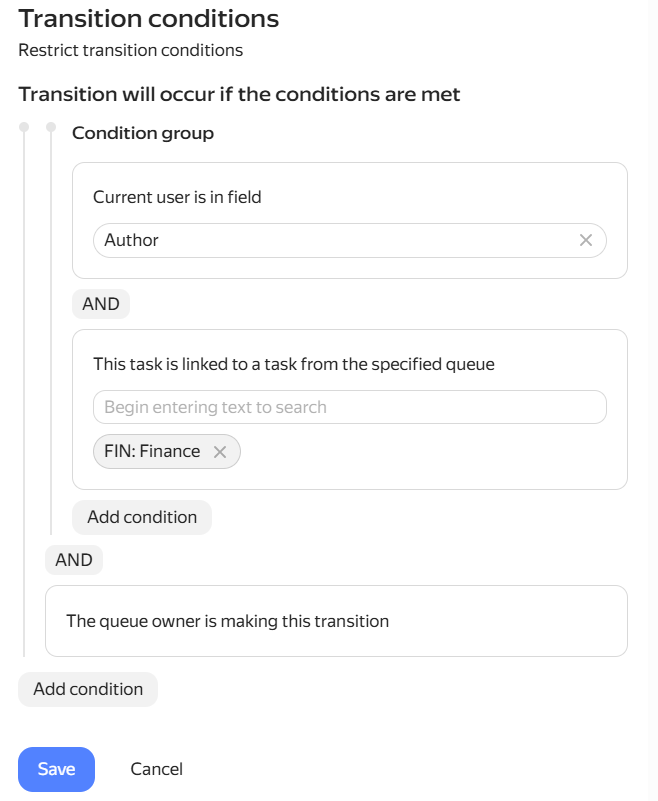Add condition inside the condition group
The height and width of the screenshot is (801, 658).
point(142,517)
